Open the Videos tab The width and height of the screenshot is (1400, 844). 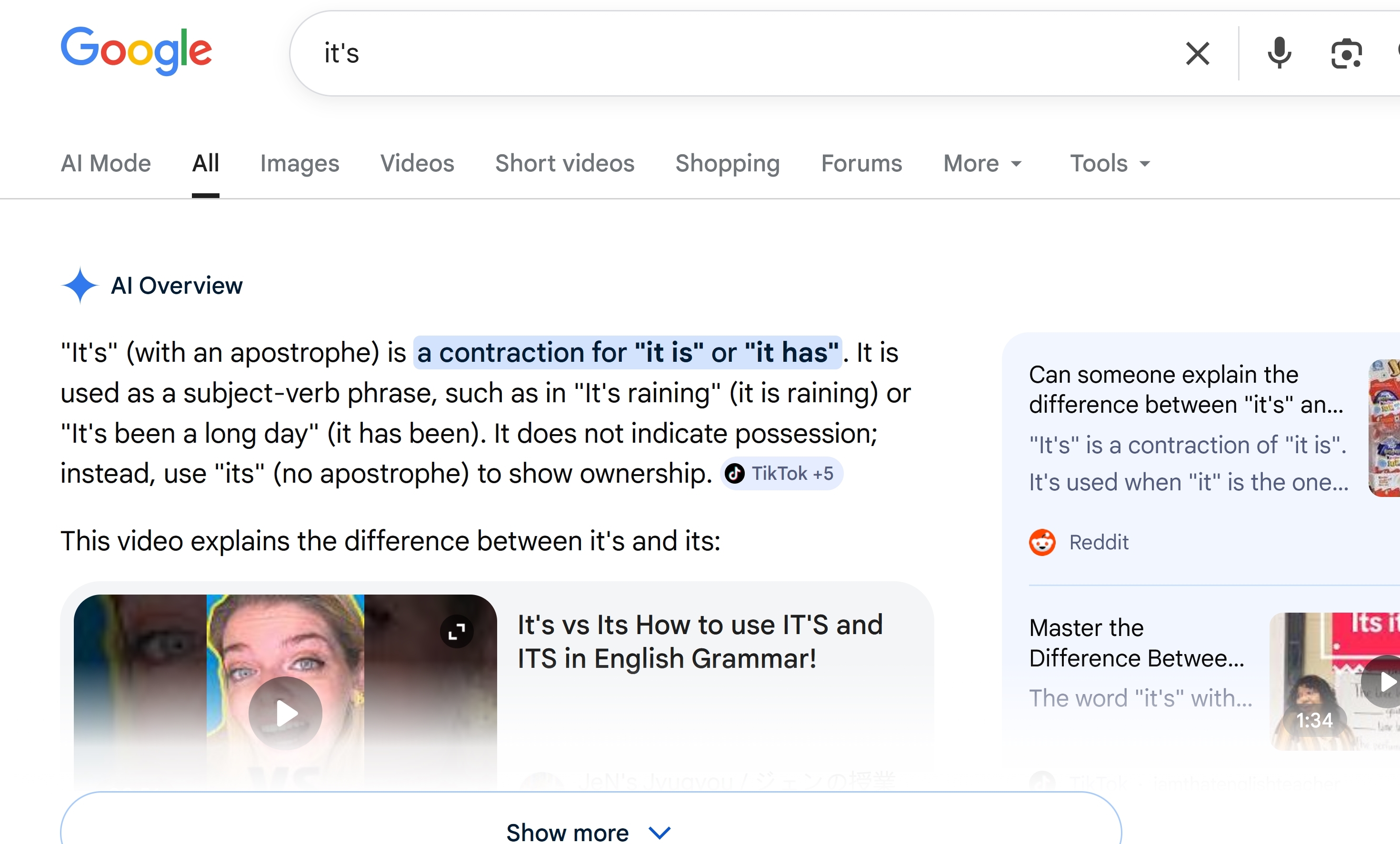tap(417, 164)
